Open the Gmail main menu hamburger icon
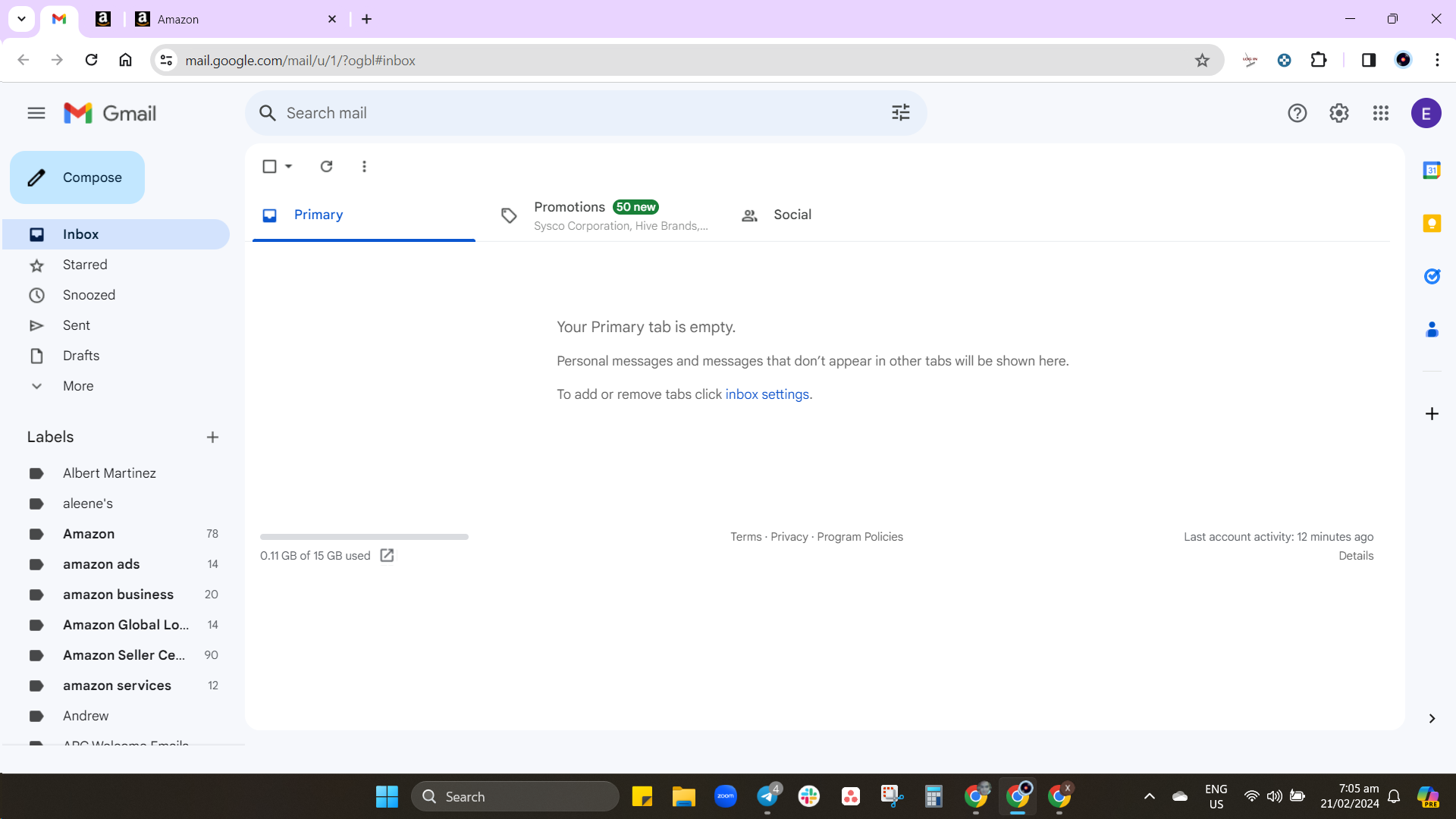This screenshot has width=1456, height=819. click(36, 113)
